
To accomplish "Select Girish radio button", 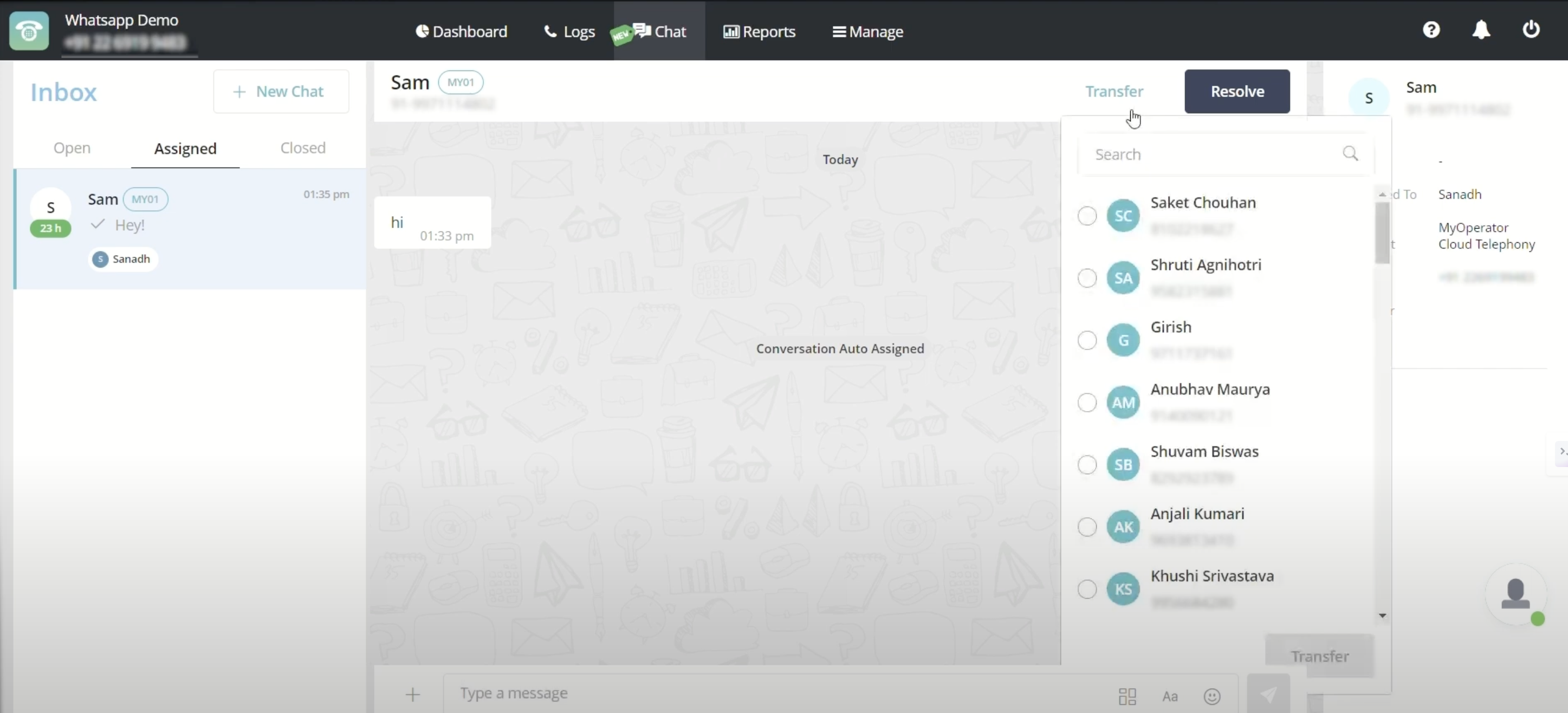I will tap(1087, 340).
